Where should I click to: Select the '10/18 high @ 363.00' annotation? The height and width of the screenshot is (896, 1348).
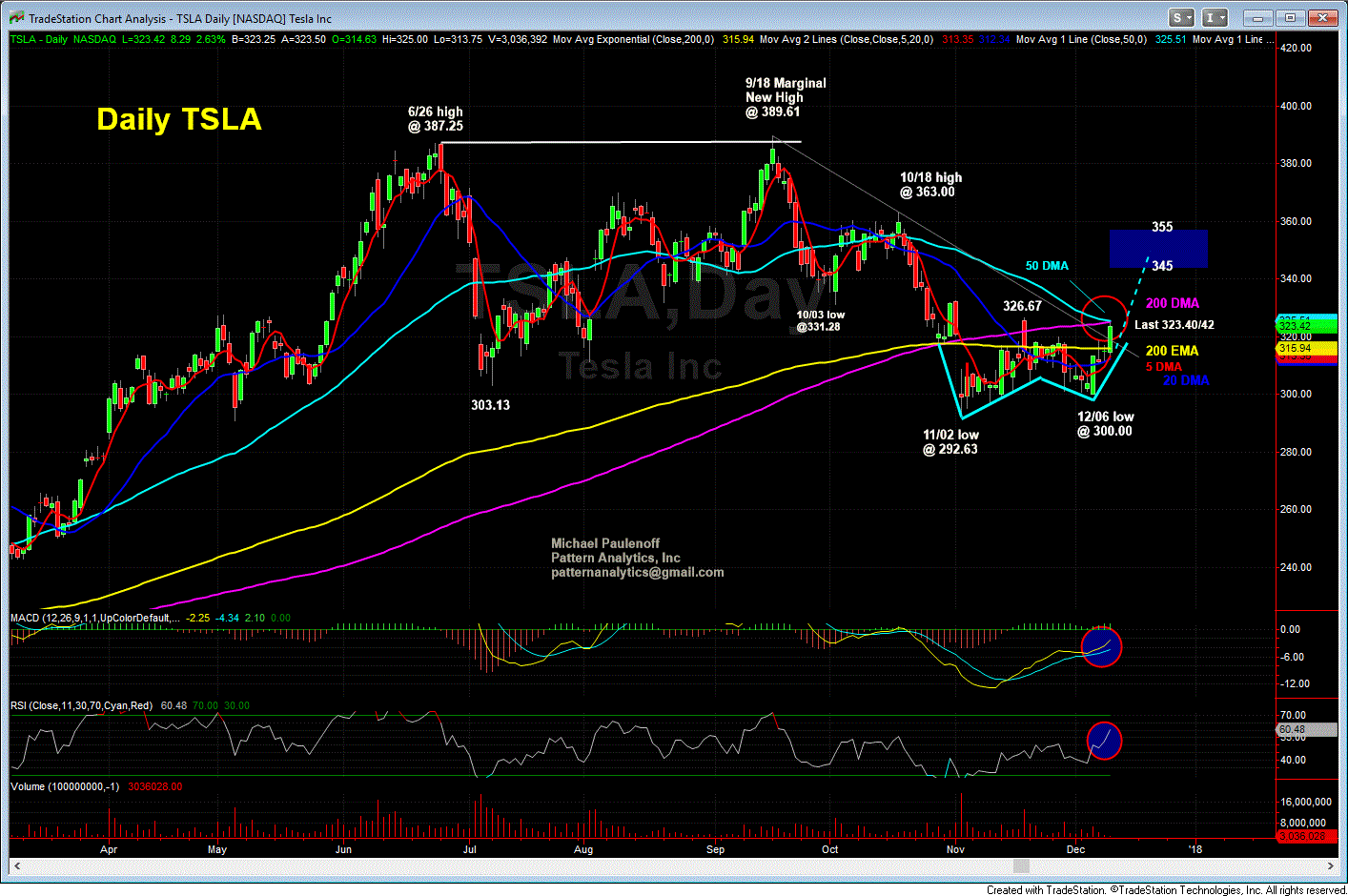click(931, 184)
